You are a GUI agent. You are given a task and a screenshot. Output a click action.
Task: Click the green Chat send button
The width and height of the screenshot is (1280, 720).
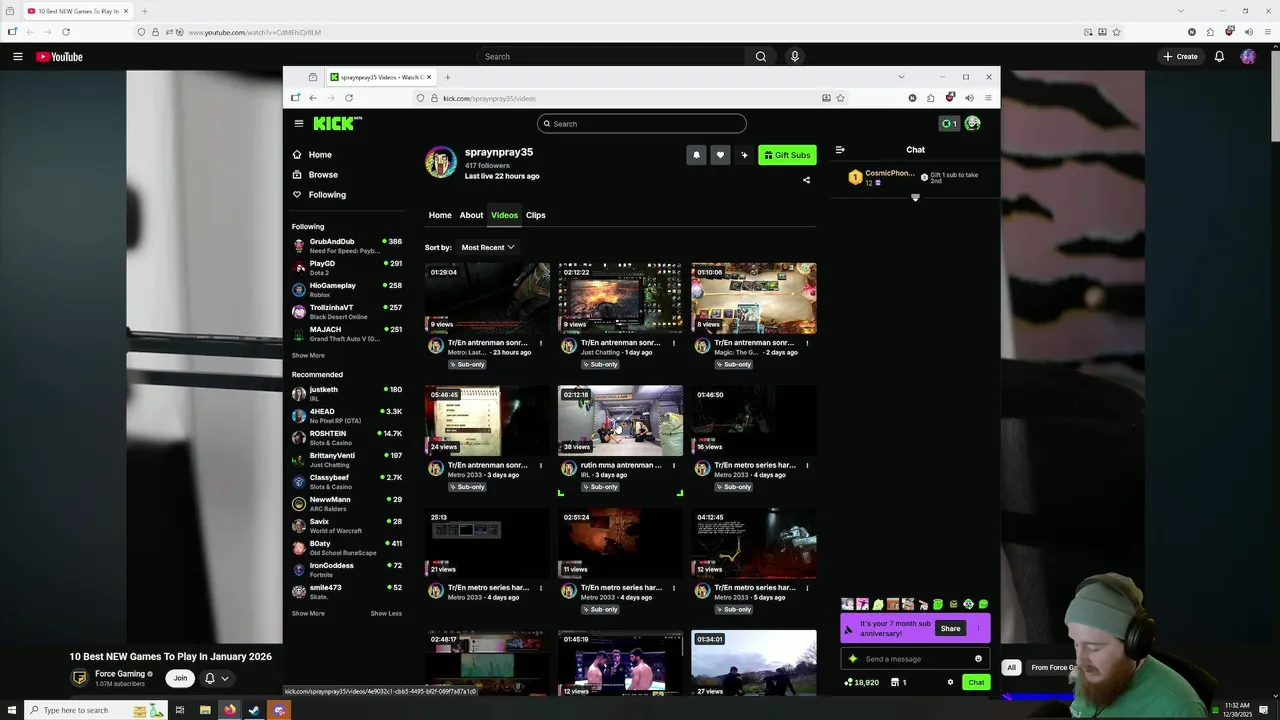(976, 683)
